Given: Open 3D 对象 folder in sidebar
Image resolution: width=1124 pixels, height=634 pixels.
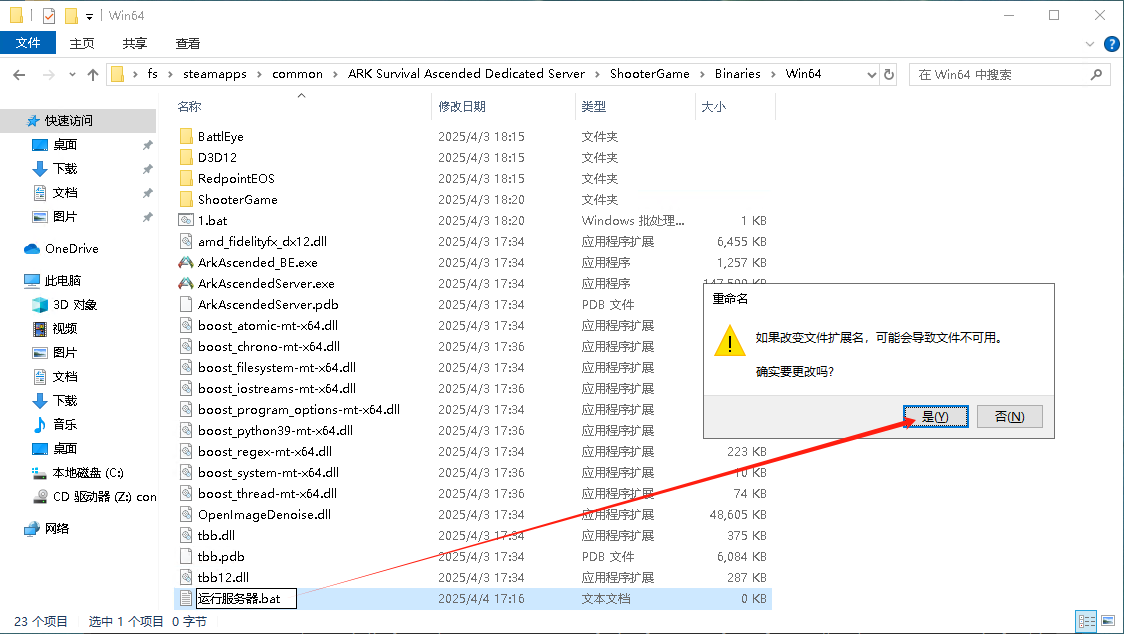Looking at the screenshot, I should tap(75, 305).
